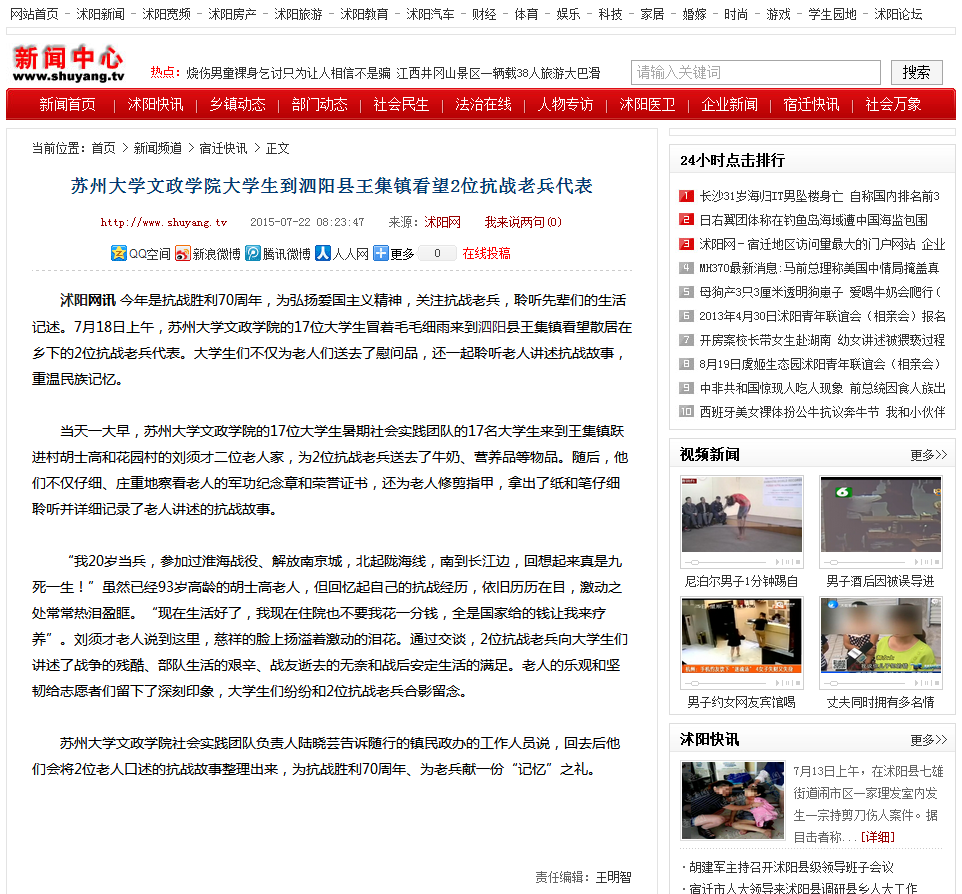Share article to 新浪微博

(208, 254)
